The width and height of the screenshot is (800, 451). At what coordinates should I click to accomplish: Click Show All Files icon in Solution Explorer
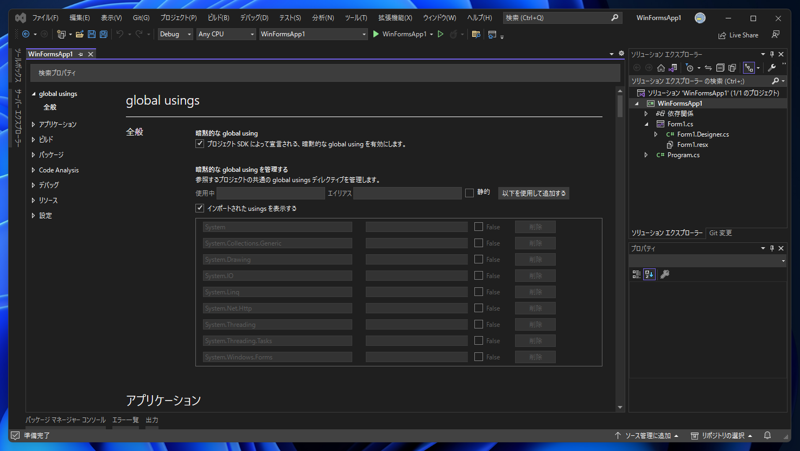pos(732,68)
